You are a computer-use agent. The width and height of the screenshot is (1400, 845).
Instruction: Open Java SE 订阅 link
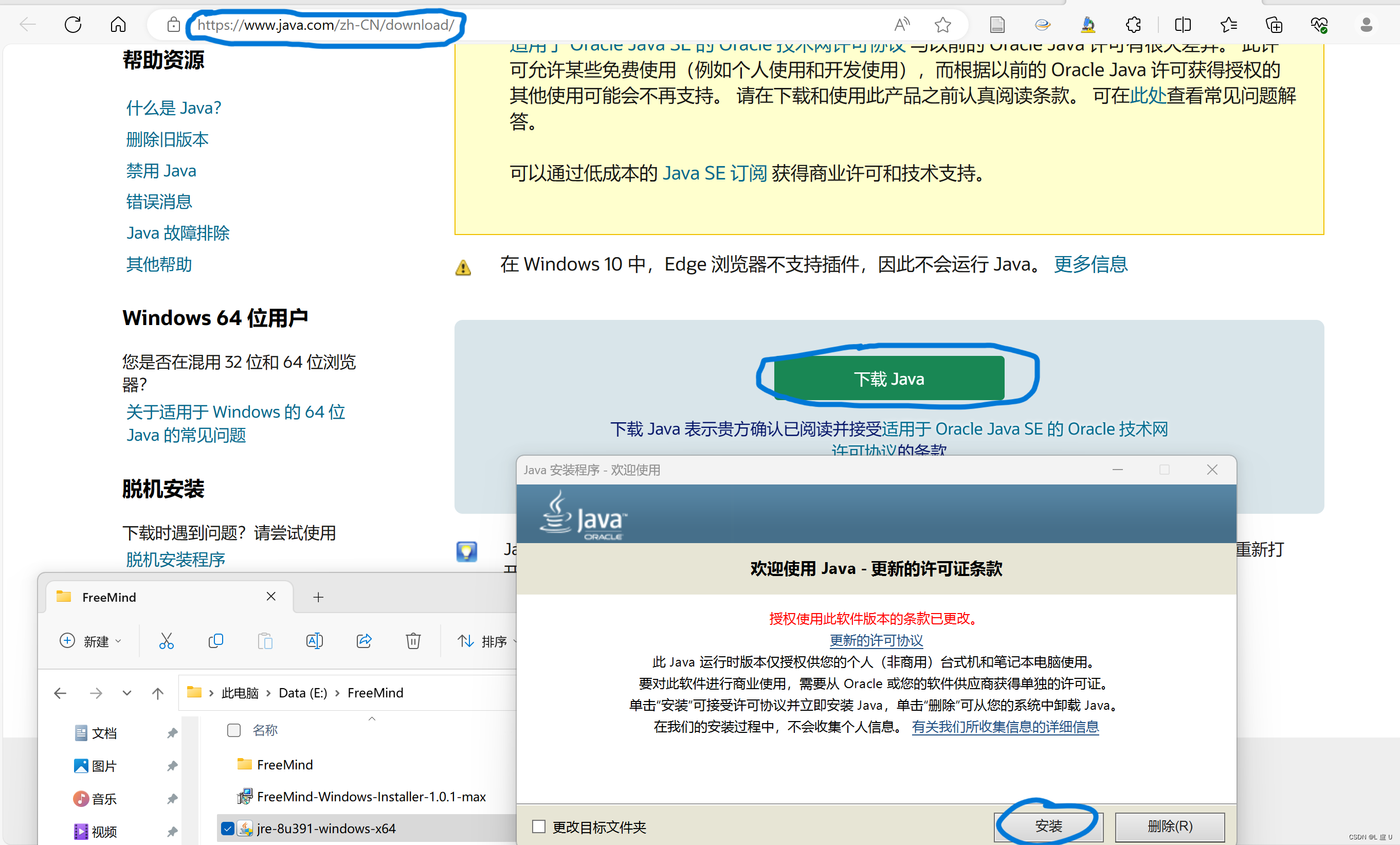tap(715, 173)
